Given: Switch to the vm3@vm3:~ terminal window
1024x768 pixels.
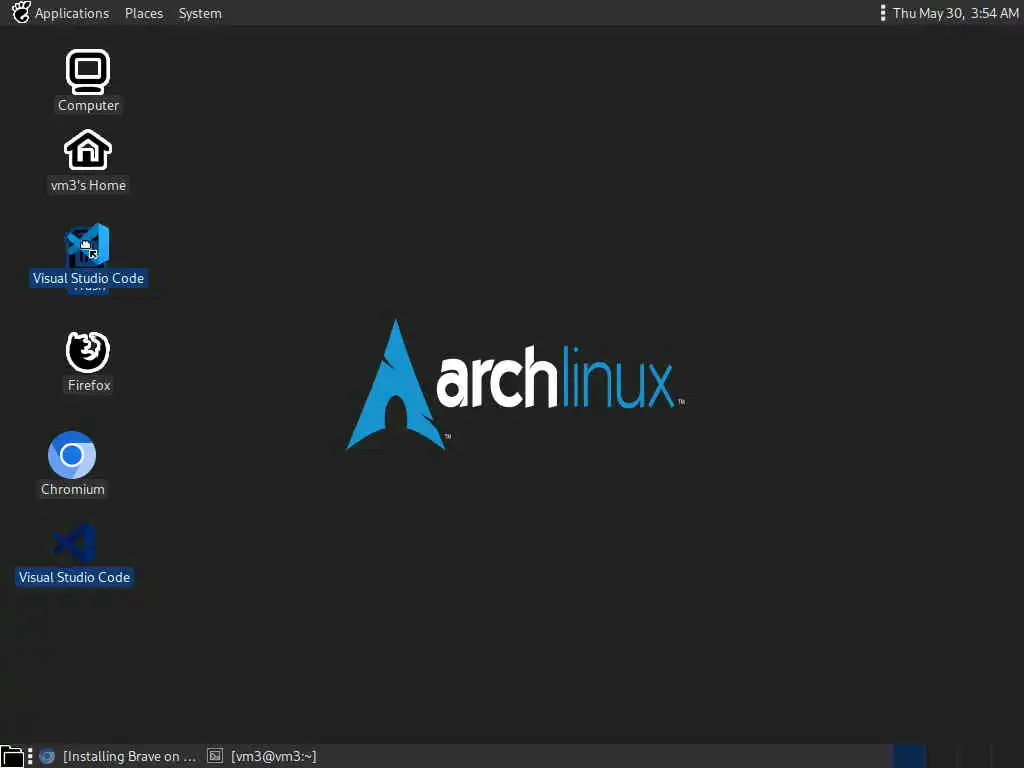Looking at the screenshot, I should (262, 756).
